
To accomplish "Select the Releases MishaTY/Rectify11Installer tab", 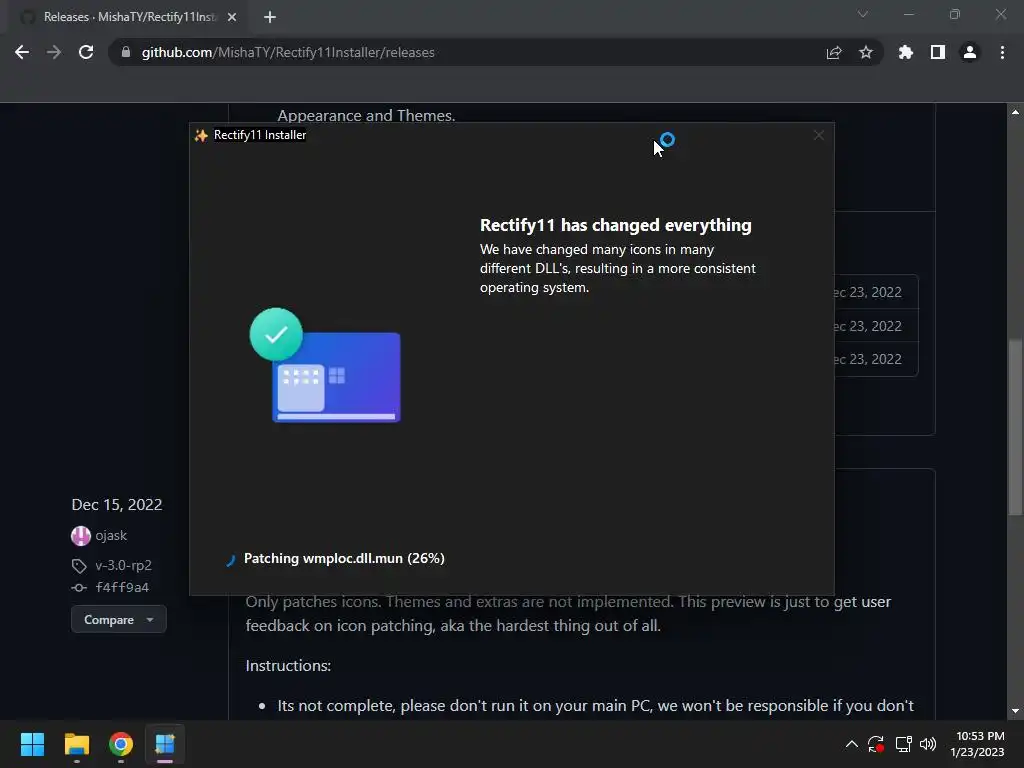I will pos(128,17).
